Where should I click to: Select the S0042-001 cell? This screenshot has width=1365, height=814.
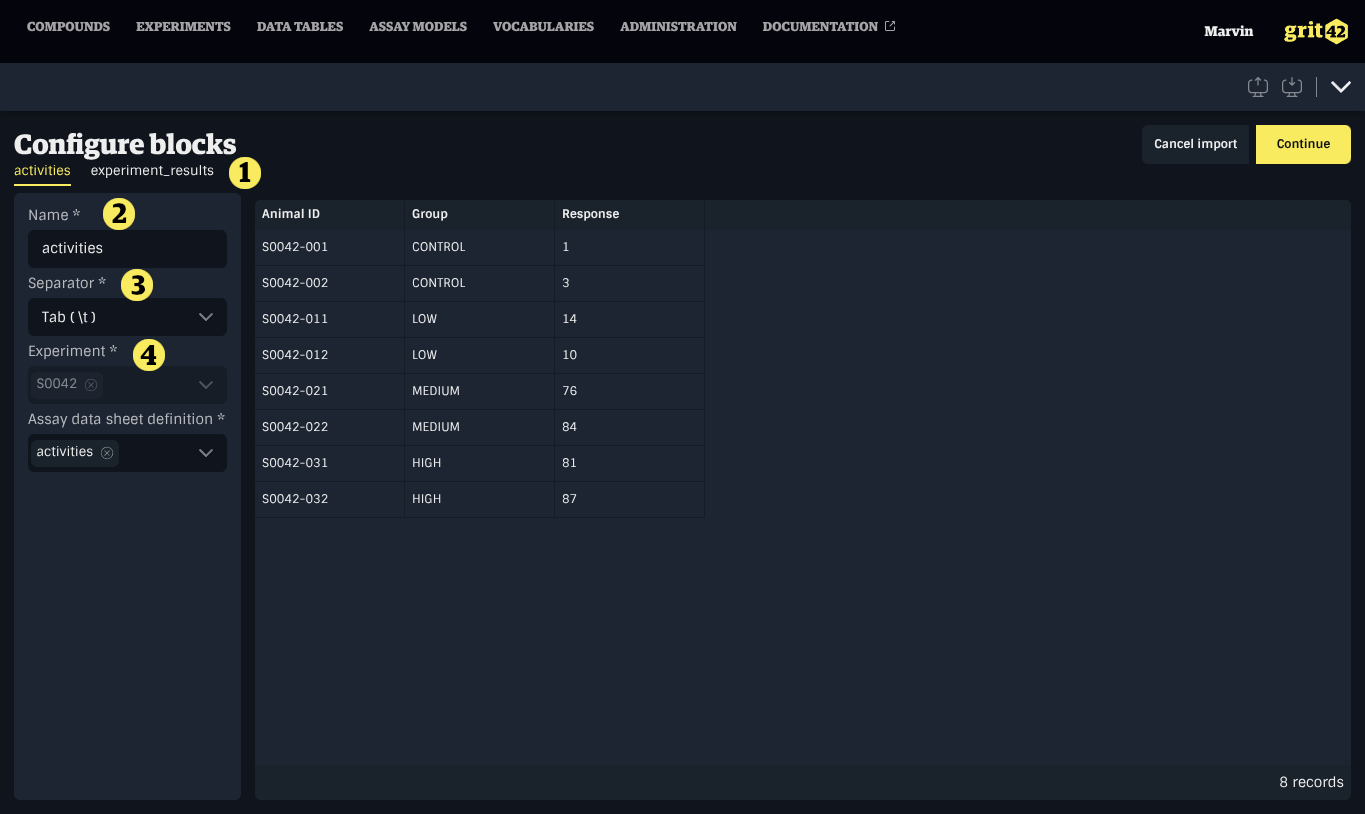point(330,247)
